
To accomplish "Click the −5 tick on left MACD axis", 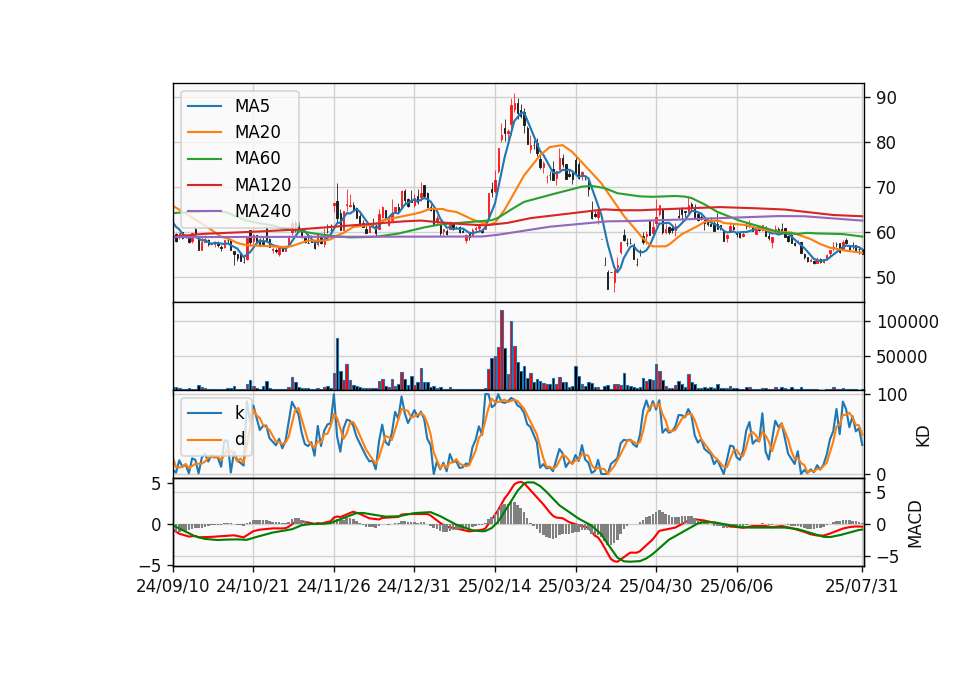I will [x=150, y=565].
